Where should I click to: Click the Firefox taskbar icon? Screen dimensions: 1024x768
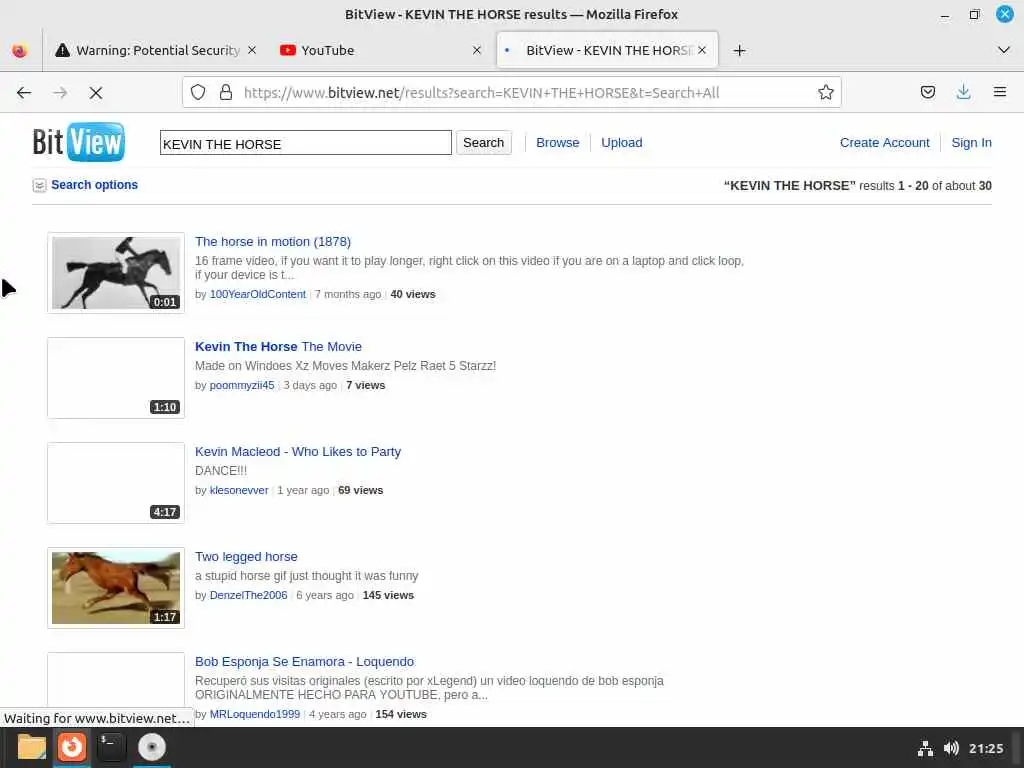[x=72, y=747]
